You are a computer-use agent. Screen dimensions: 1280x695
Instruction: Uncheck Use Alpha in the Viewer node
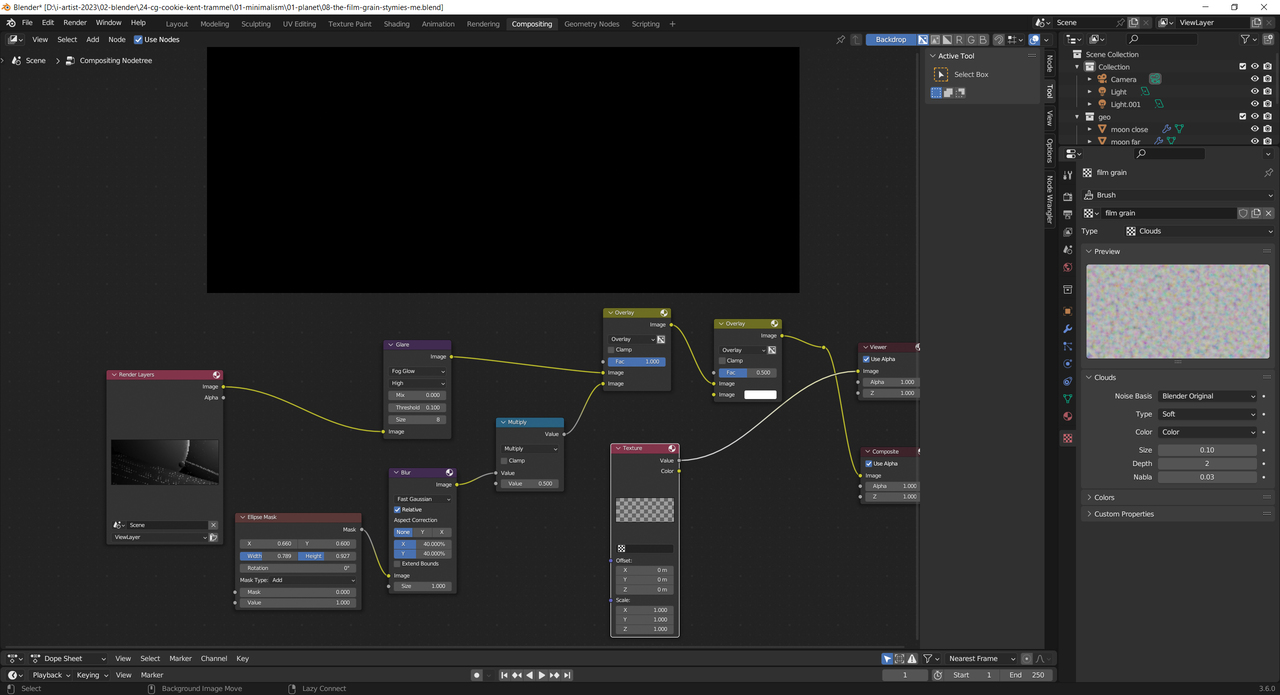pos(866,359)
